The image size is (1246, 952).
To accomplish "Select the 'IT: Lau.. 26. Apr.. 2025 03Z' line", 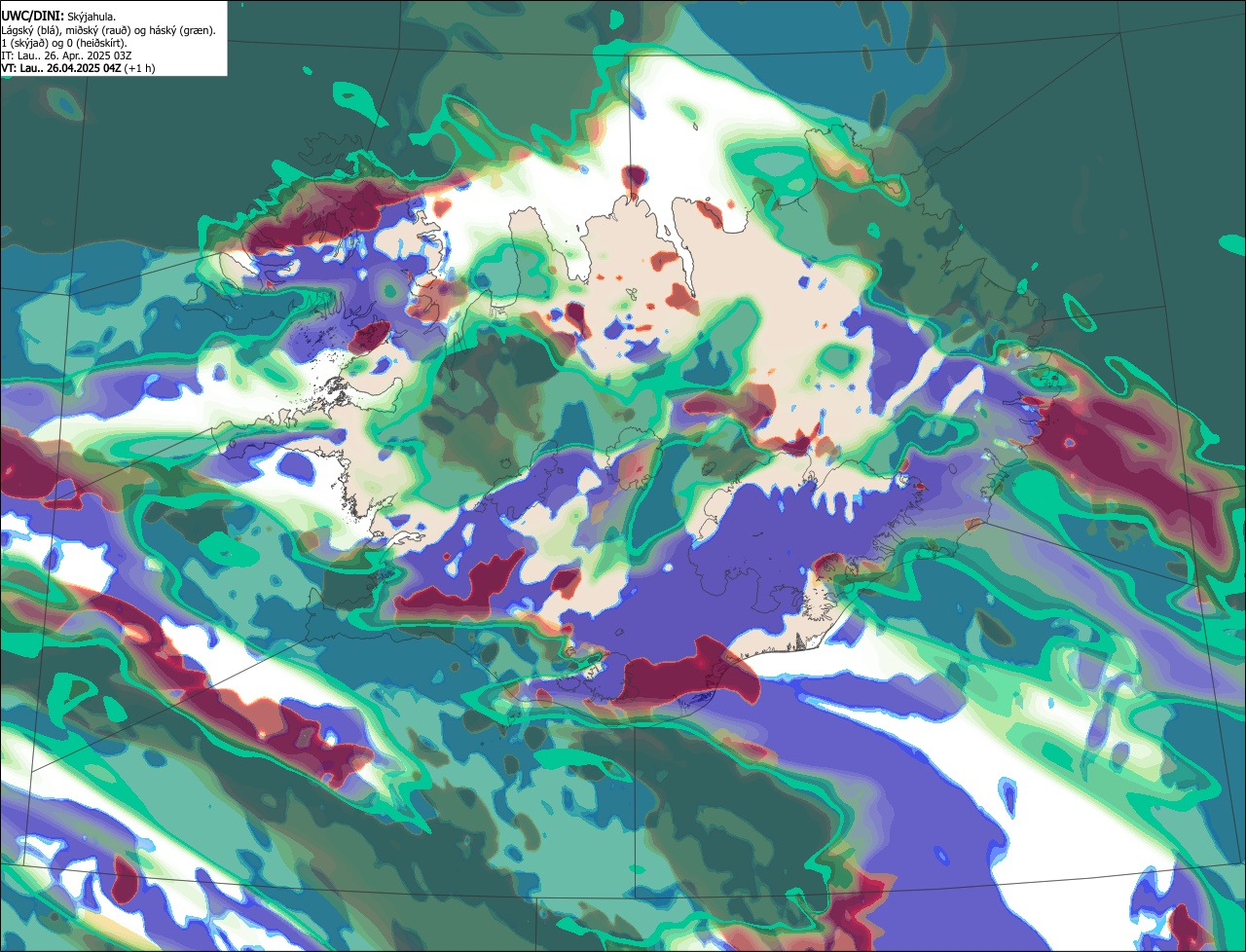I will coord(67,55).
